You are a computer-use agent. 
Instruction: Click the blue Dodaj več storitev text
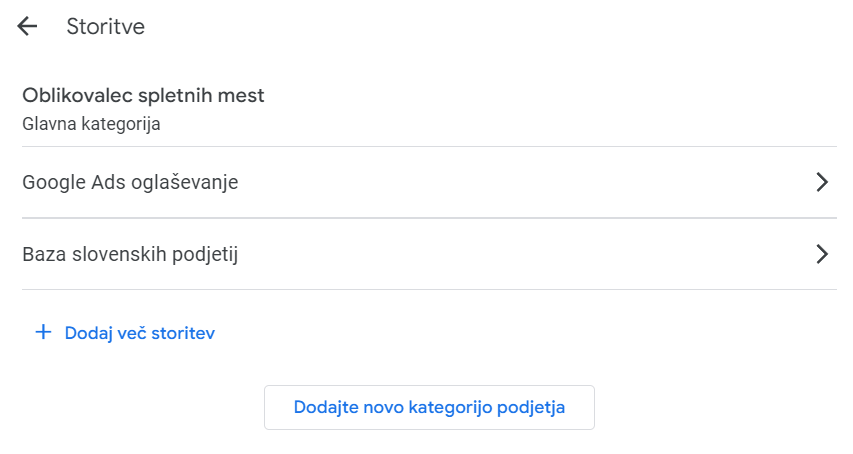pos(139,333)
